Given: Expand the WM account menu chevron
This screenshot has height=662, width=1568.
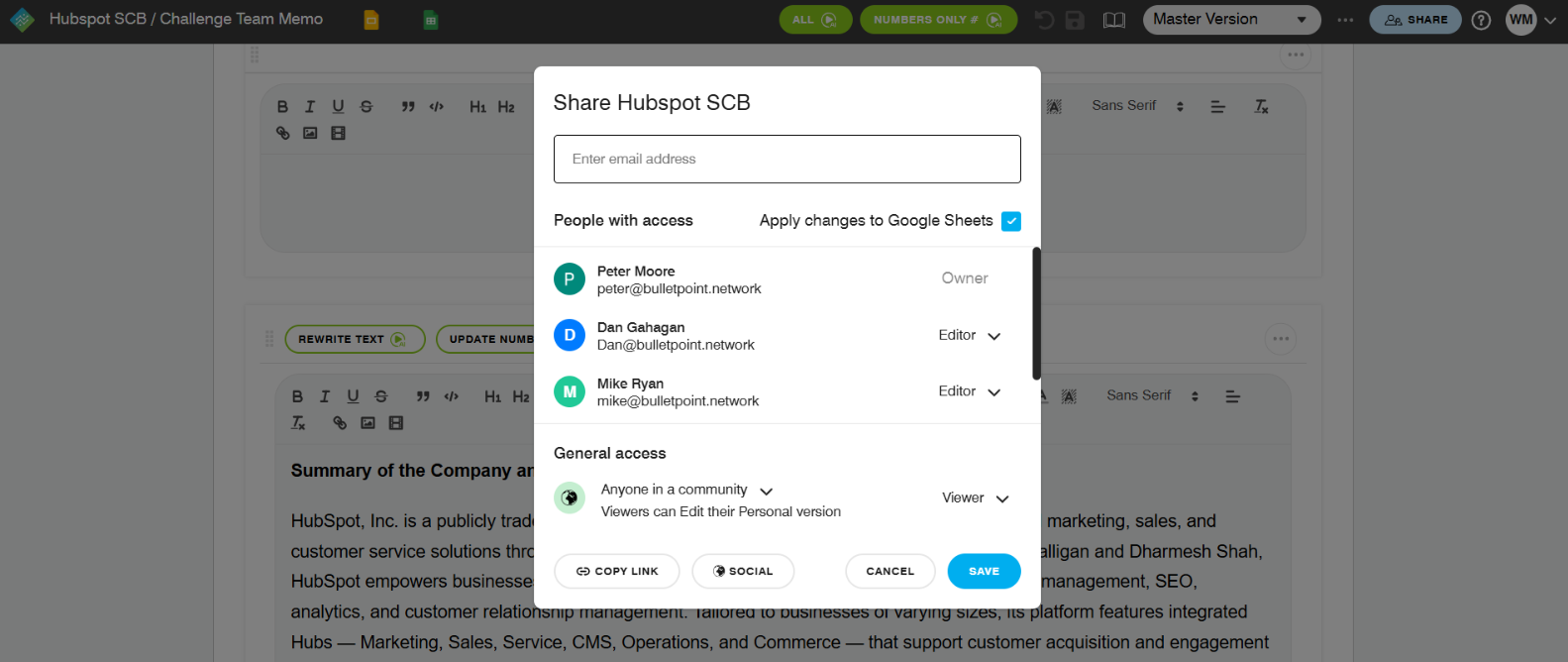Looking at the screenshot, I should [1550, 20].
